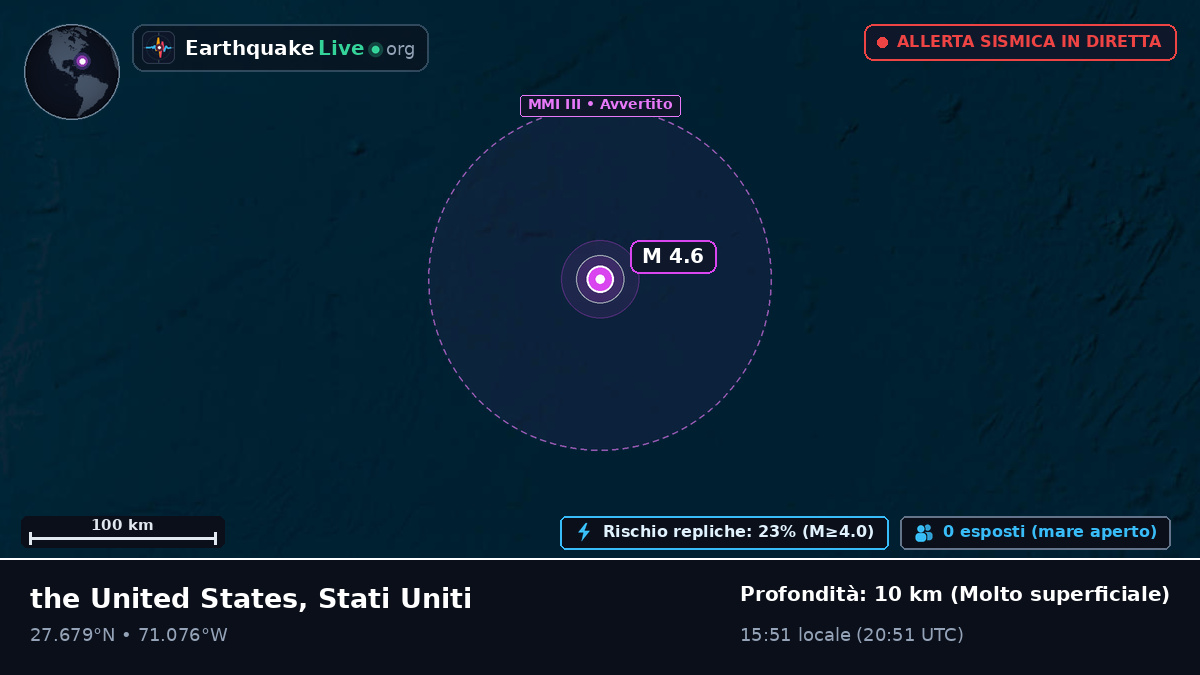Select the ALLERTA SISMICA IN DIRETTA banner

pyautogui.click(x=1020, y=42)
